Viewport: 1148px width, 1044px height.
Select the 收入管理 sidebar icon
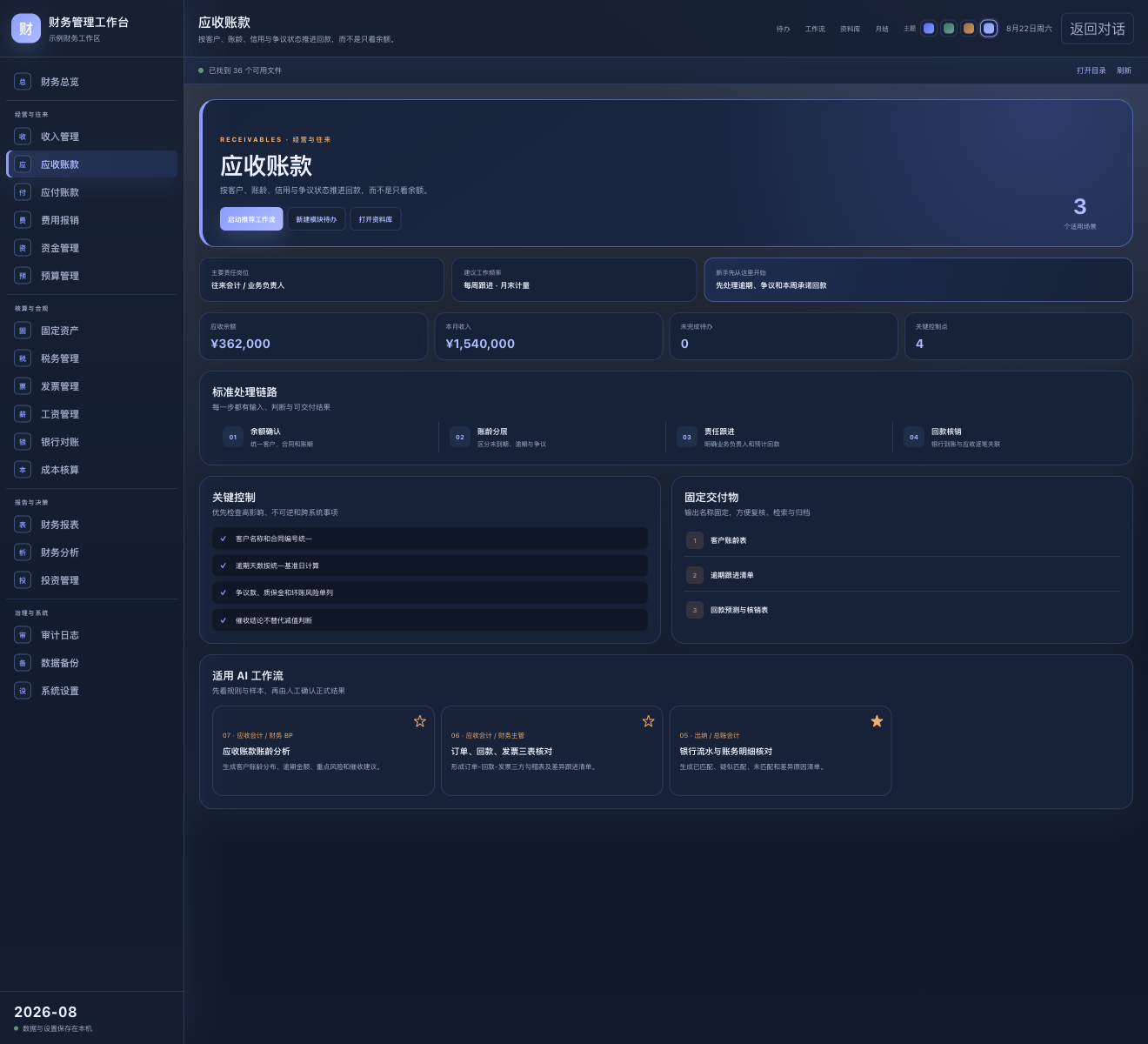click(x=23, y=137)
